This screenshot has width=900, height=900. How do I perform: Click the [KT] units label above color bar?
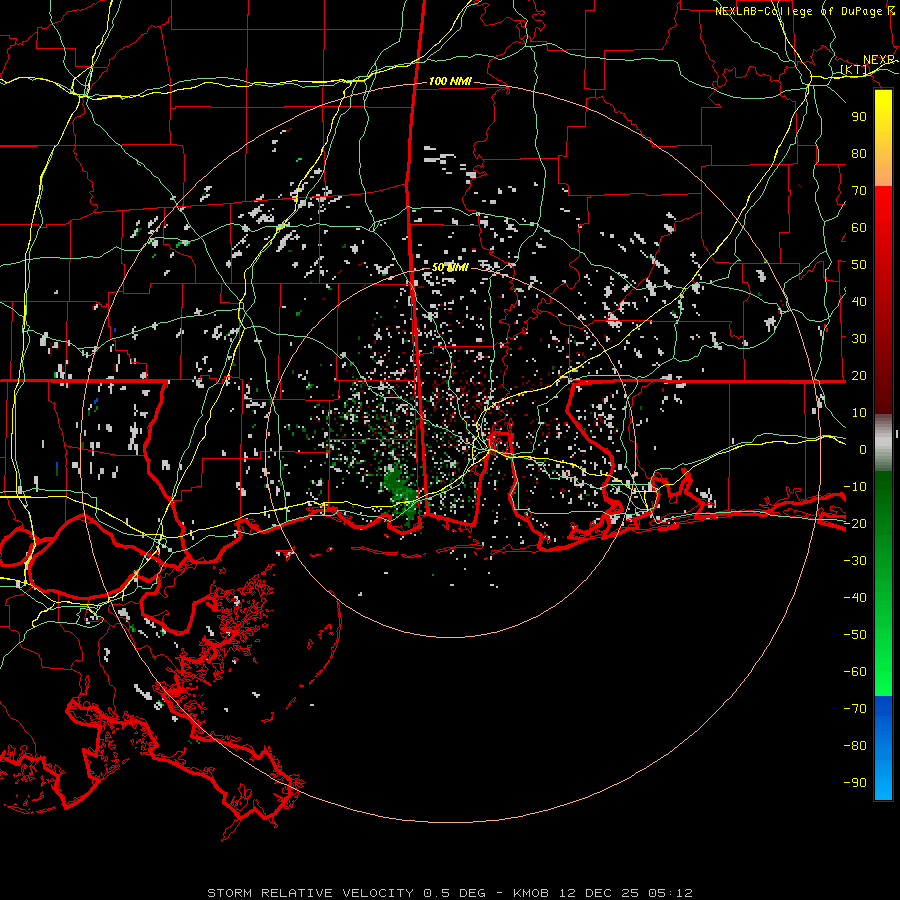(855, 70)
